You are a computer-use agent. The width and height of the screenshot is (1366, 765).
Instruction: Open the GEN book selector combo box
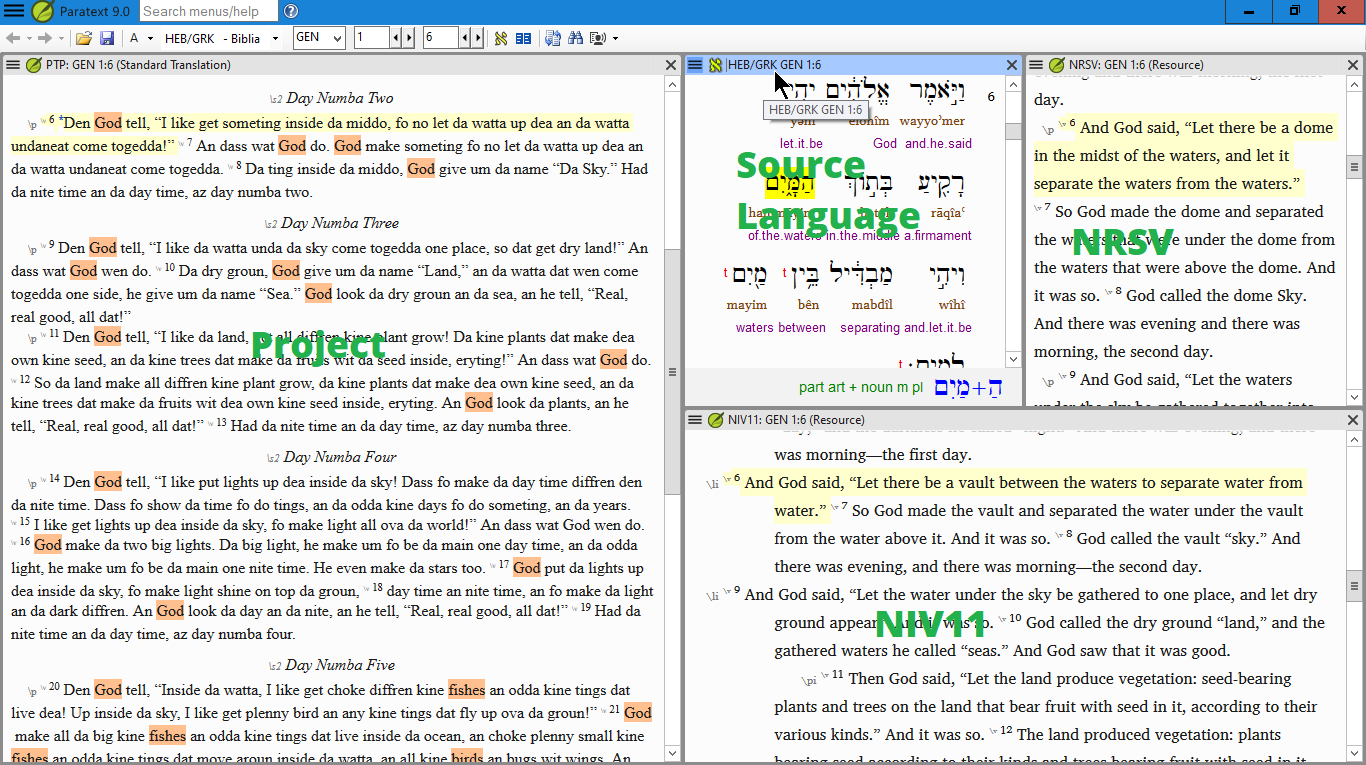(x=319, y=38)
